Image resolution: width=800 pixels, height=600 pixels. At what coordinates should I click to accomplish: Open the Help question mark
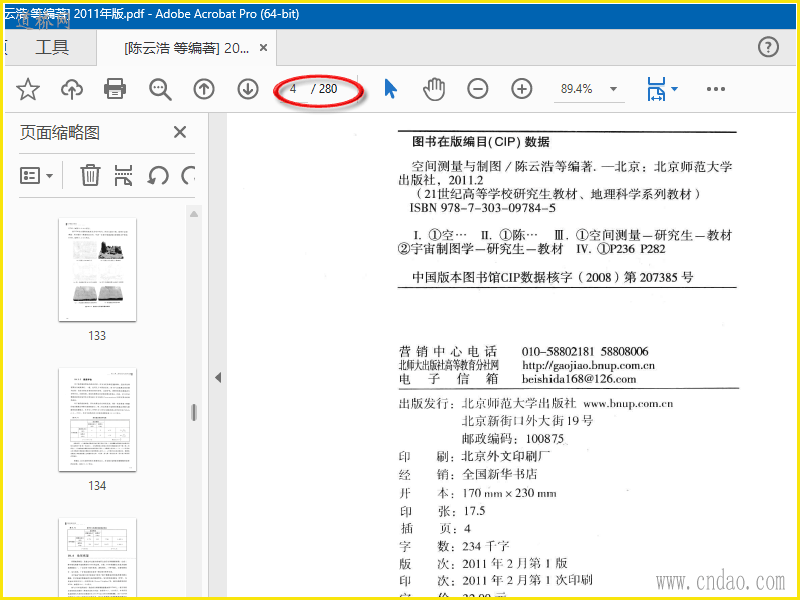(768, 47)
